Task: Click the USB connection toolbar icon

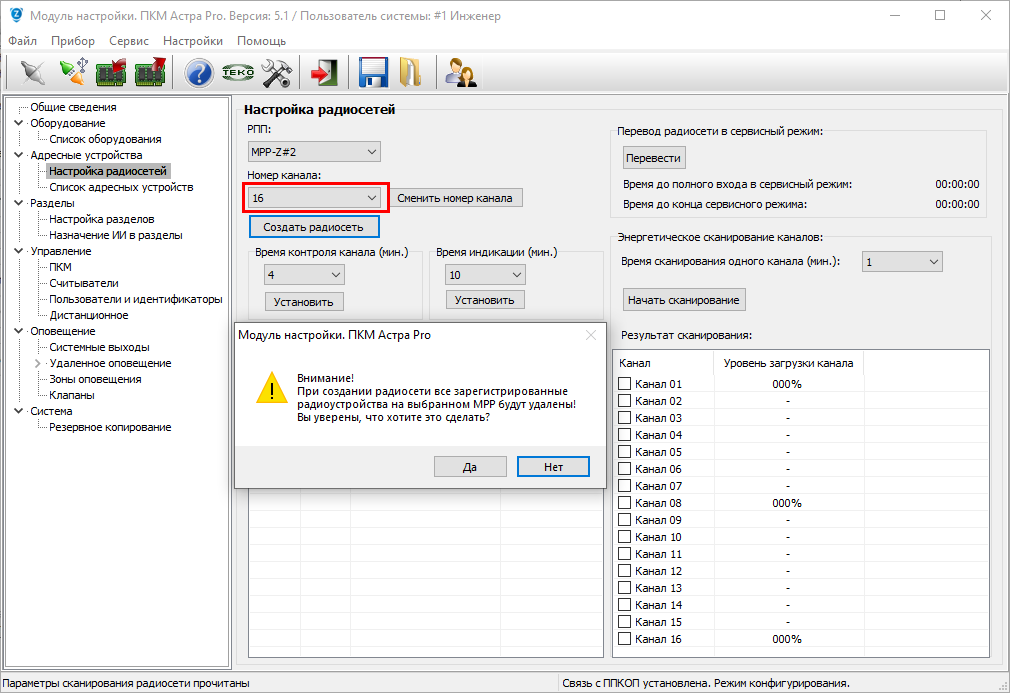Action: 72,72
